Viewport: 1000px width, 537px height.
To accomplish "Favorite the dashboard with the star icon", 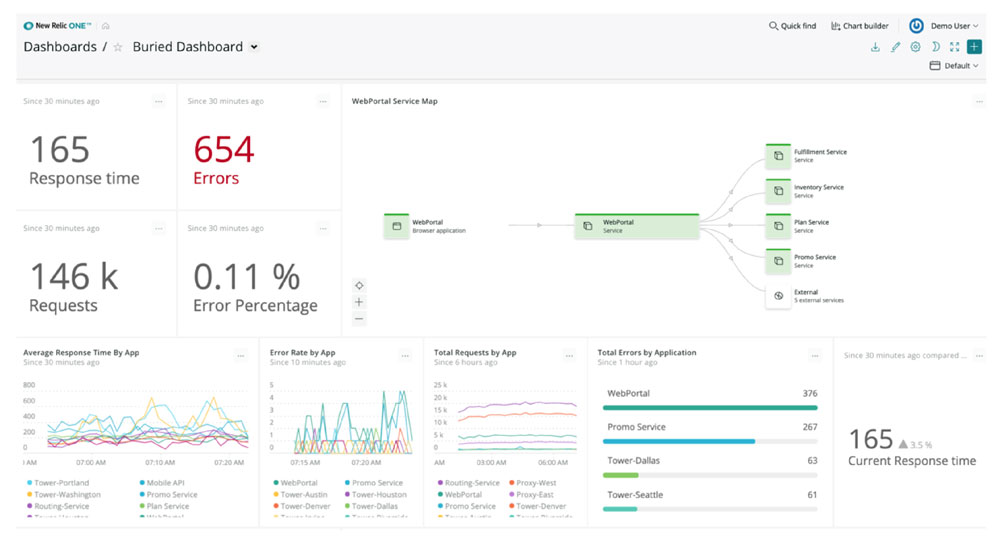I will 118,47.
